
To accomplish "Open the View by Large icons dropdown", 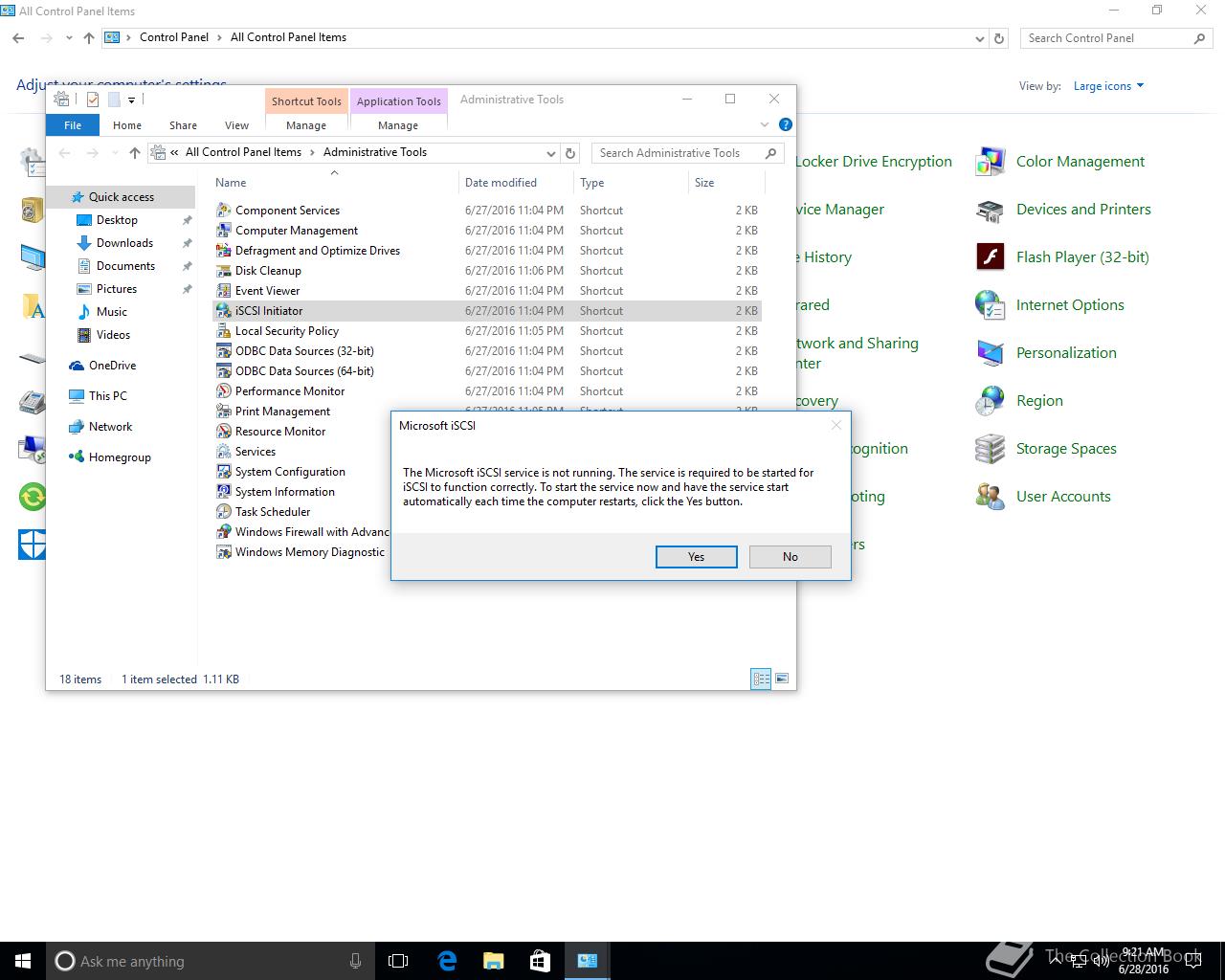I will (1108, 86).
